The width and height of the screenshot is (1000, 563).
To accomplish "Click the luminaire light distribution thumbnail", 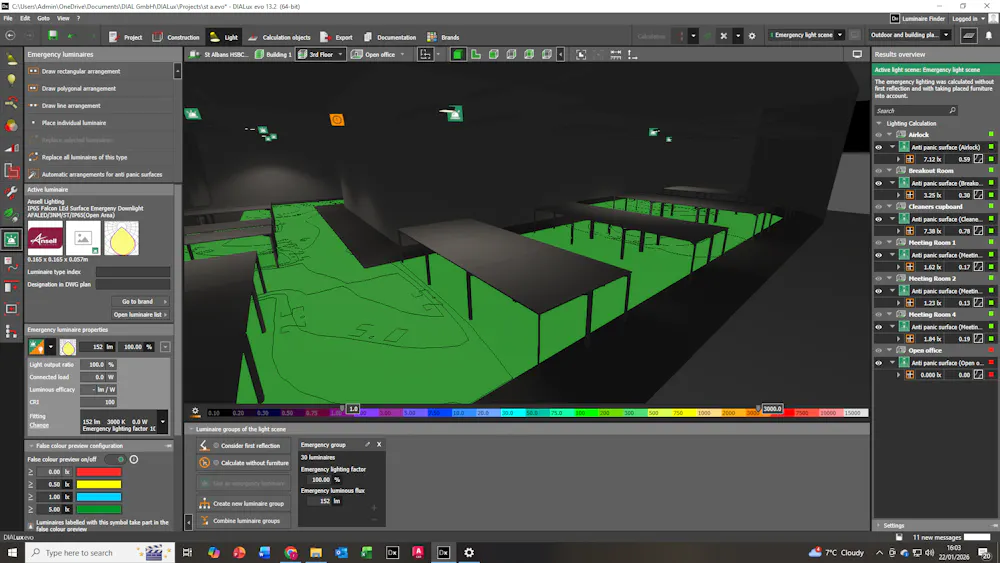I will click(x=121, y=238).
